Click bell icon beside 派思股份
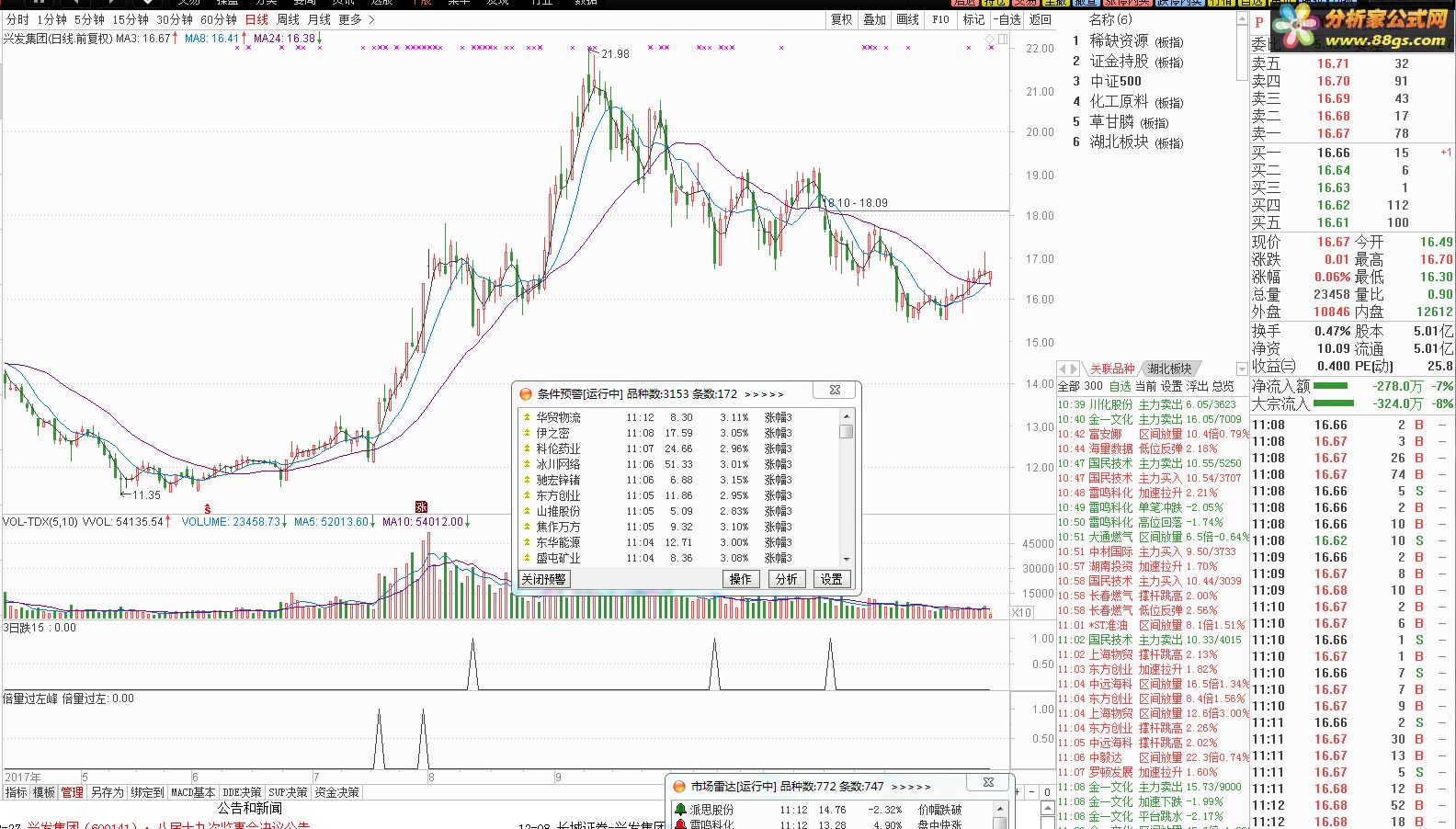The image size is (1456, 829). pyautogui.click(x=680, y=810)
